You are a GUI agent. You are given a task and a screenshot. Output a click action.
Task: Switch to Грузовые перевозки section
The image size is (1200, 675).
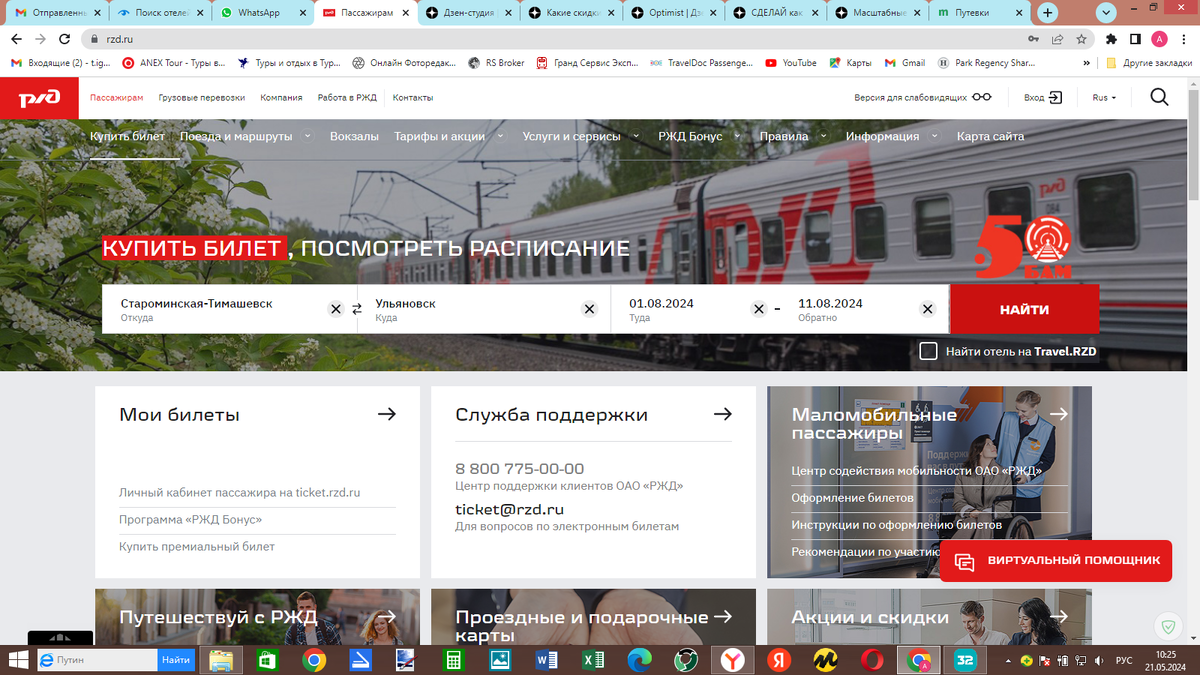pyautogui.click(x=201, y=98)
